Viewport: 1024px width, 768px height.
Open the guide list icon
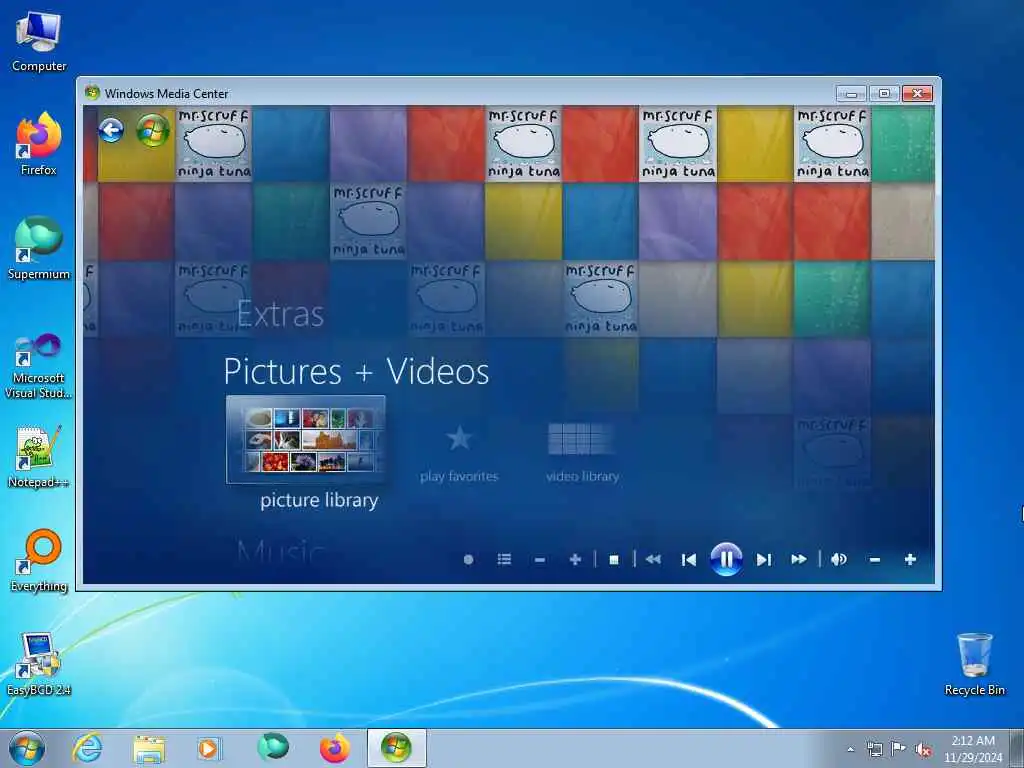504,559
